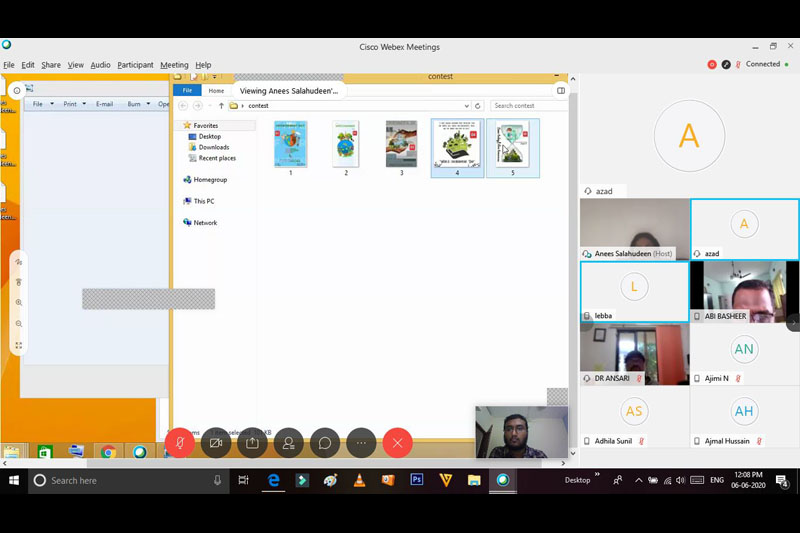The image size is (800, 533).
Task: Select ABI BASHEER's video thumbnail
Action: [744, 291]
